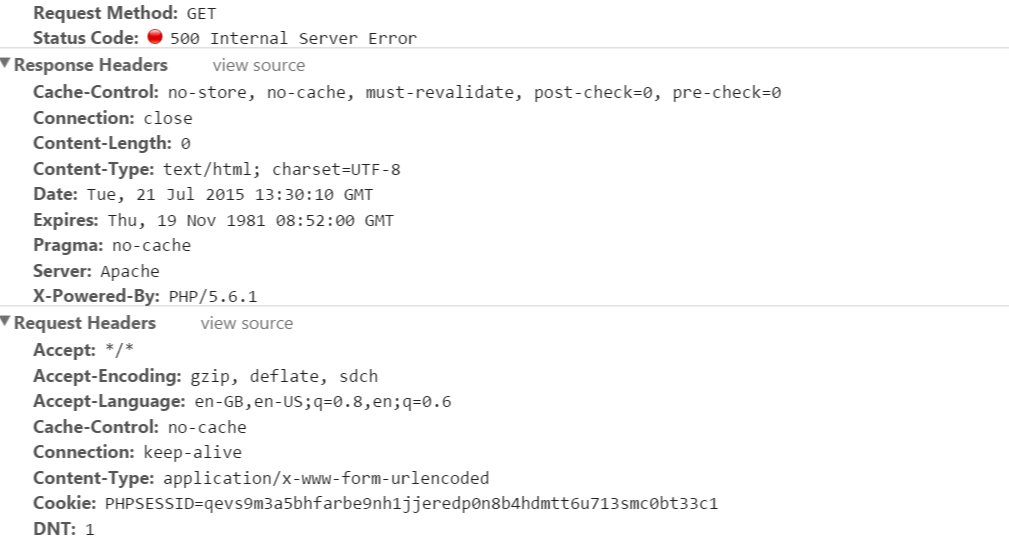The image size is (1009, 547).
Task: Click the DNT header row
Action: (x=63, y=529)
